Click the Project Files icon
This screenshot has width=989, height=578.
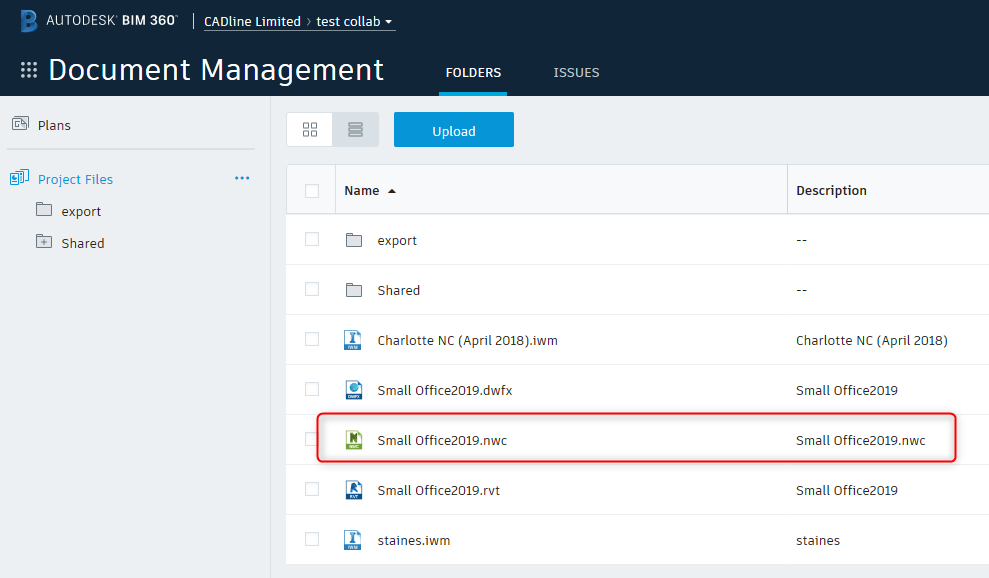(x=19, y=178)
